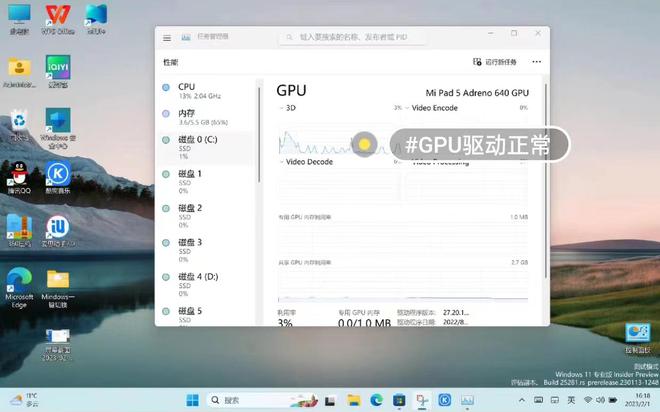
Task: Click the shared GPU memory graph
Action: 403,284
